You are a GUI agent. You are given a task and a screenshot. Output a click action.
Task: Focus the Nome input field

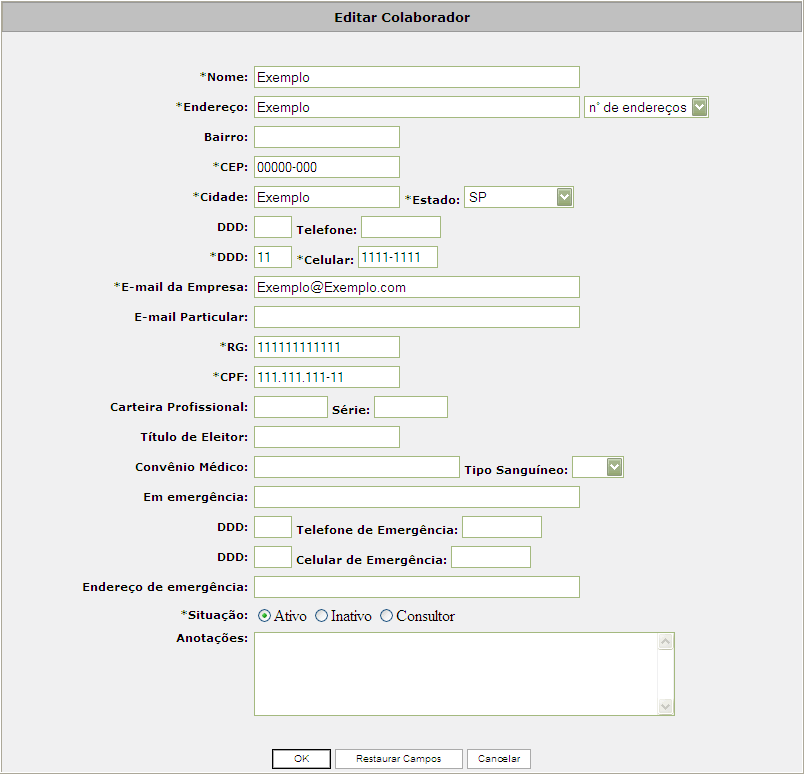pos(417,77)
